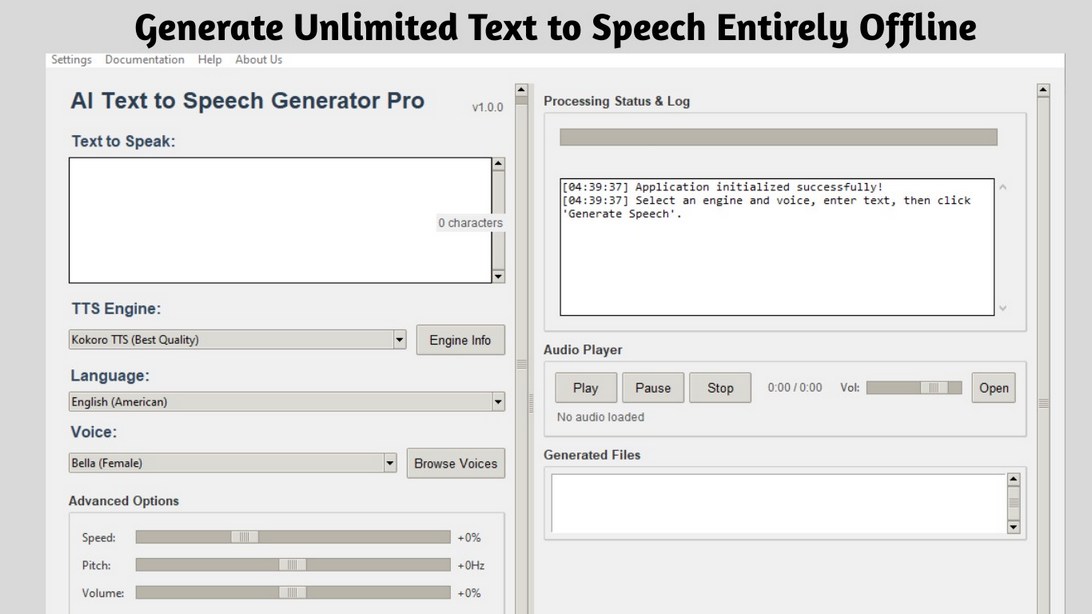1092x614 pixels.
Task: Open the About Us menu
Action: (x=258, y=60)
